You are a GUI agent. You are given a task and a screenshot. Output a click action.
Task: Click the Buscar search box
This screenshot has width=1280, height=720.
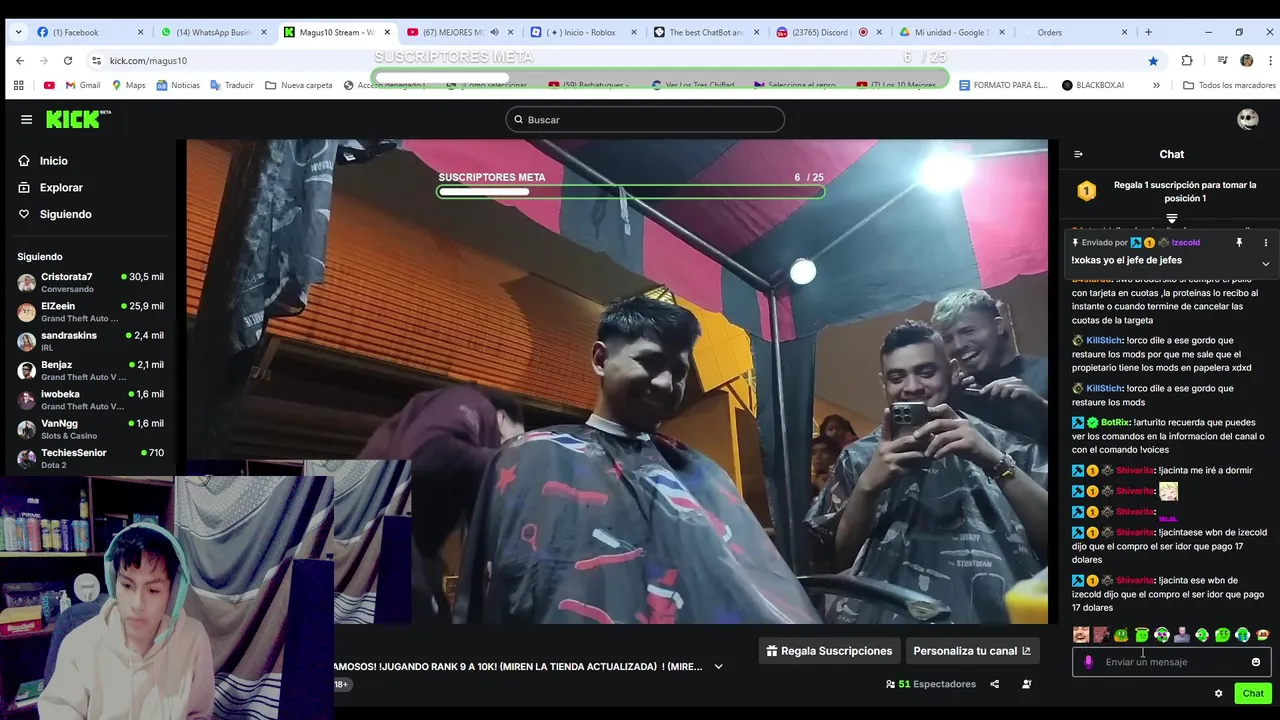645,120
